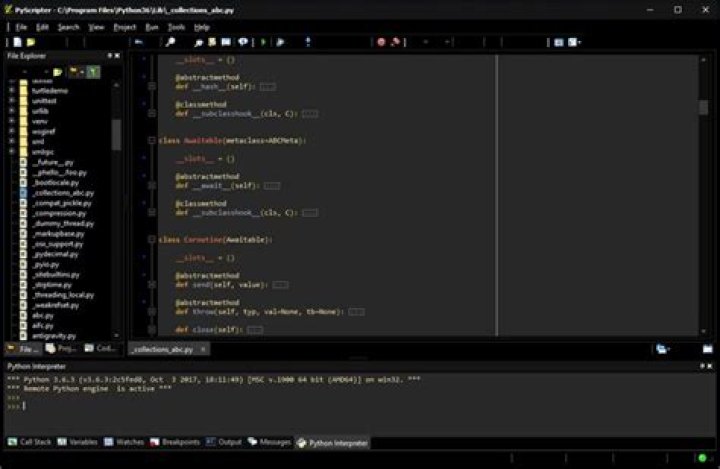Screen dimensions: 720x469
Task: Click the white window-panel toolbar icon beside the speech bubble
Action: tap(226, 42)
